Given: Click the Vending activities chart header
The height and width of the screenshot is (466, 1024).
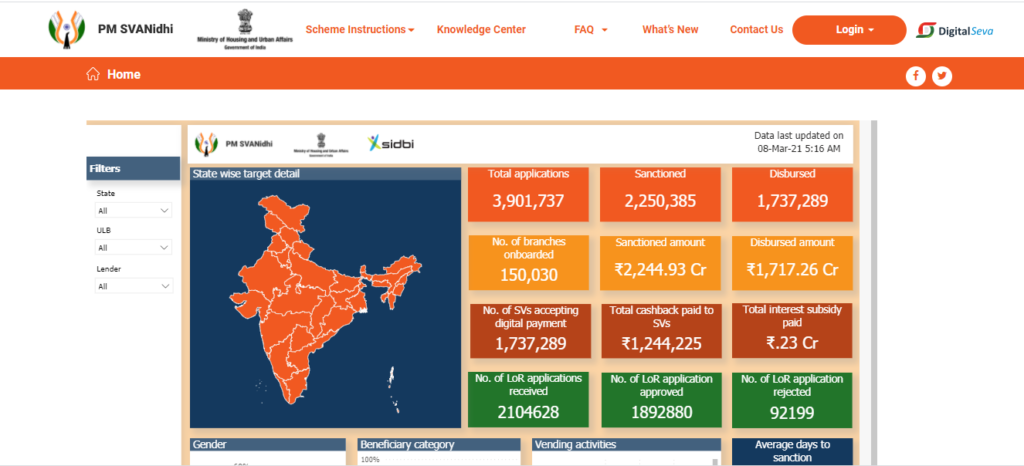Looking at the screenshot, I should click(x=626, y=444).
